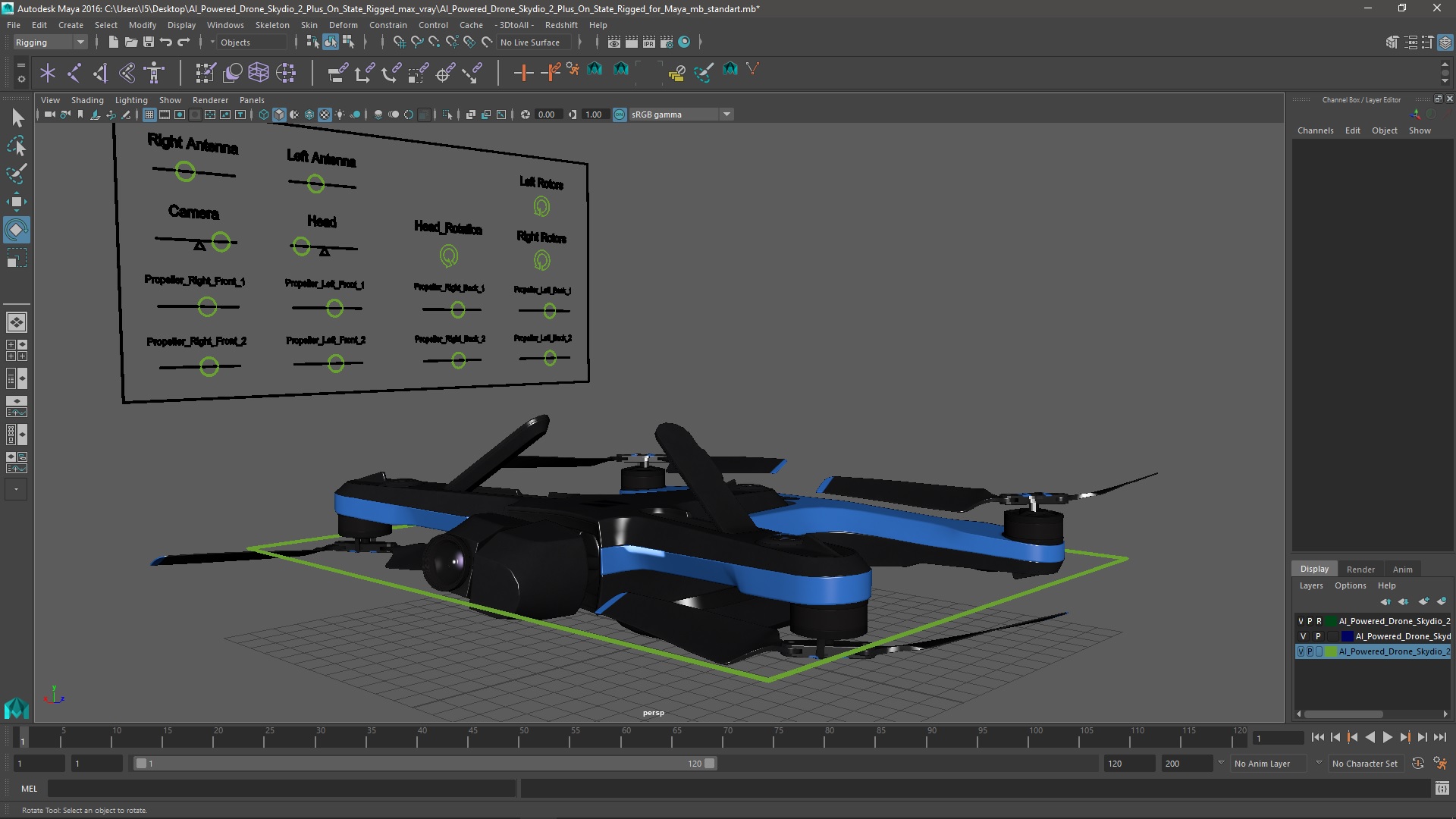
Task: Switch to the Anim layer tab
Action: 1402,570
